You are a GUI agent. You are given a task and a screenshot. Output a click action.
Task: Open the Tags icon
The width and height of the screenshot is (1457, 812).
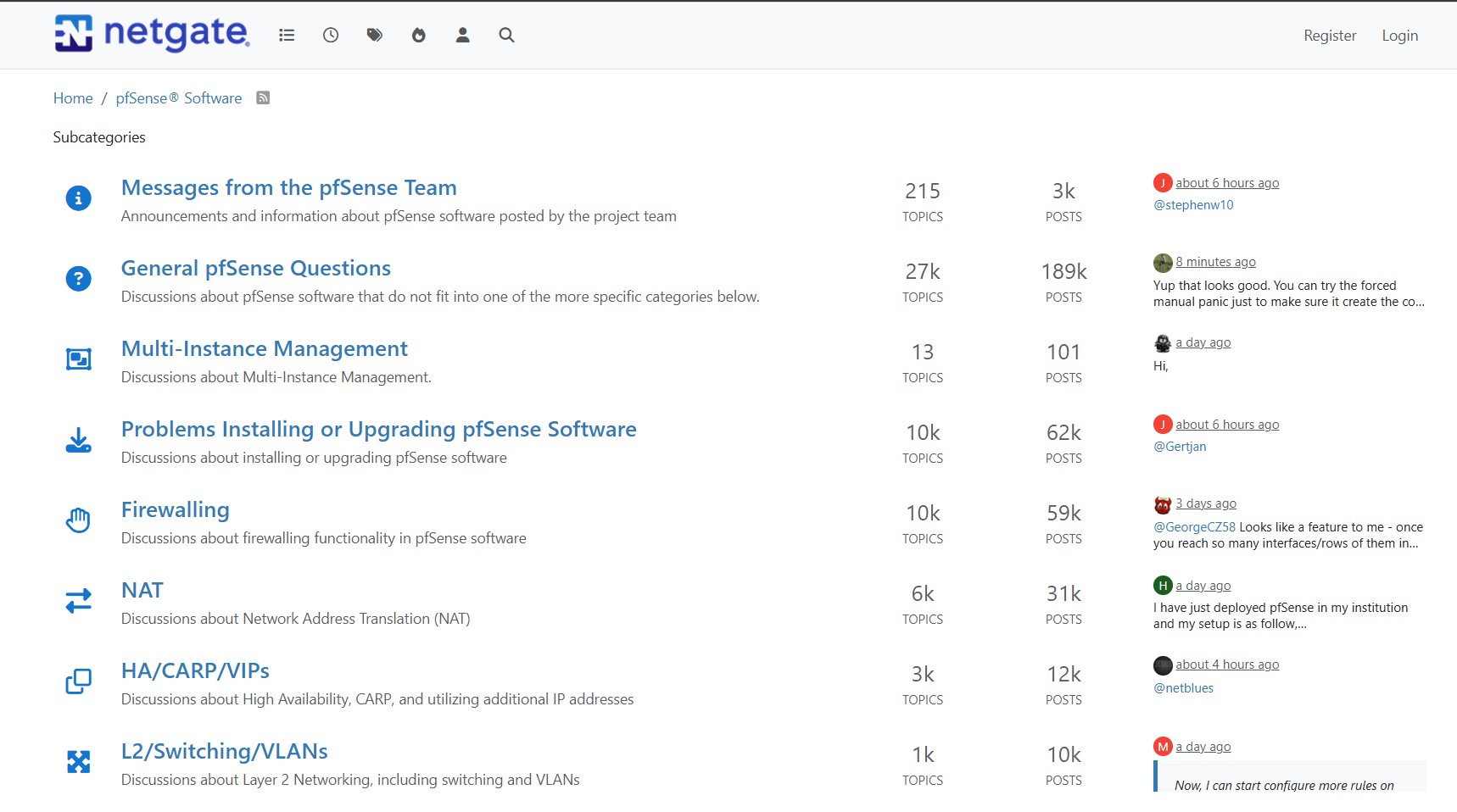[x=375, y=35]
